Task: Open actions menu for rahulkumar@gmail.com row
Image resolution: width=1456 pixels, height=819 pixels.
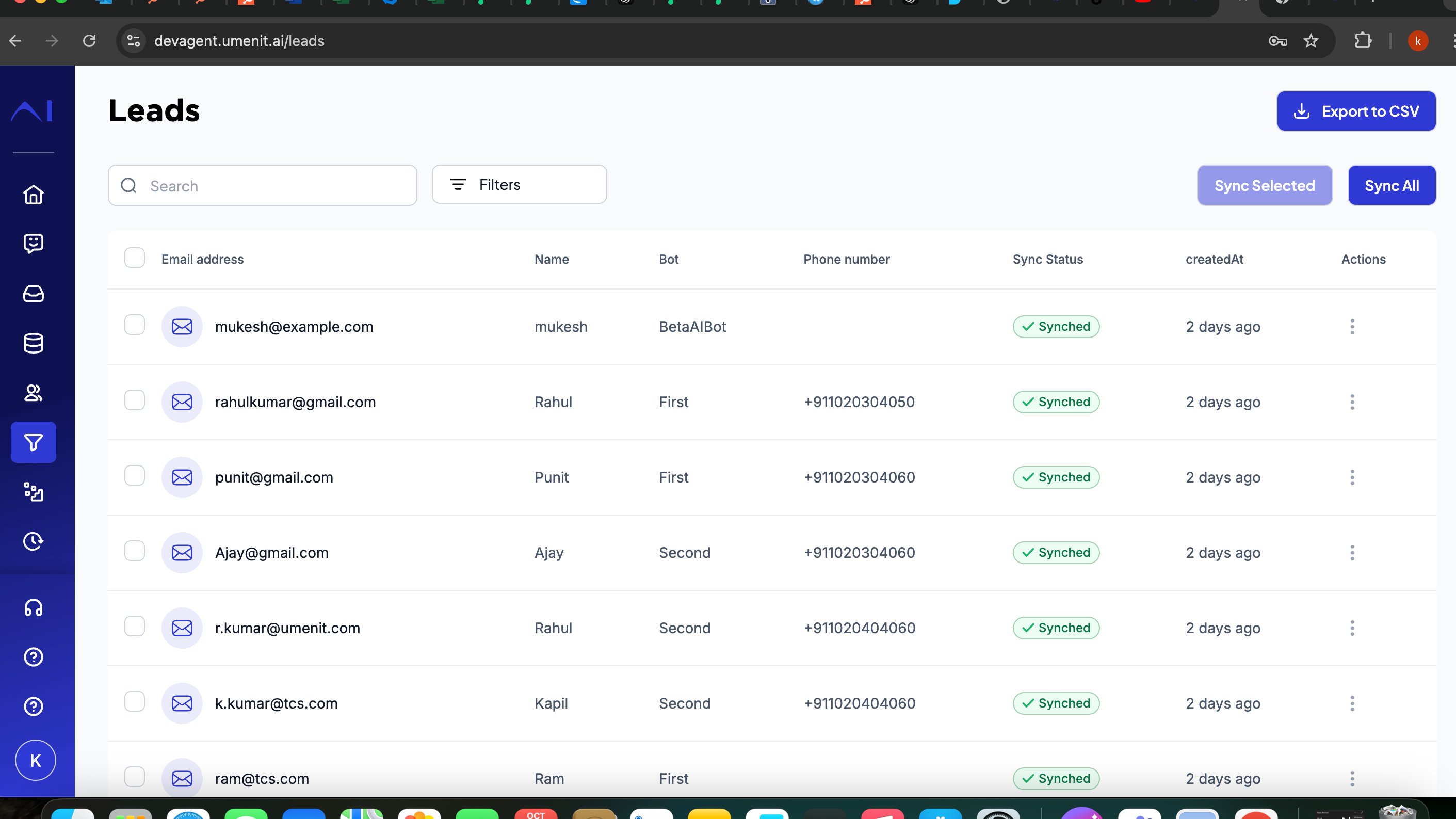Action: click(1352, 402)
